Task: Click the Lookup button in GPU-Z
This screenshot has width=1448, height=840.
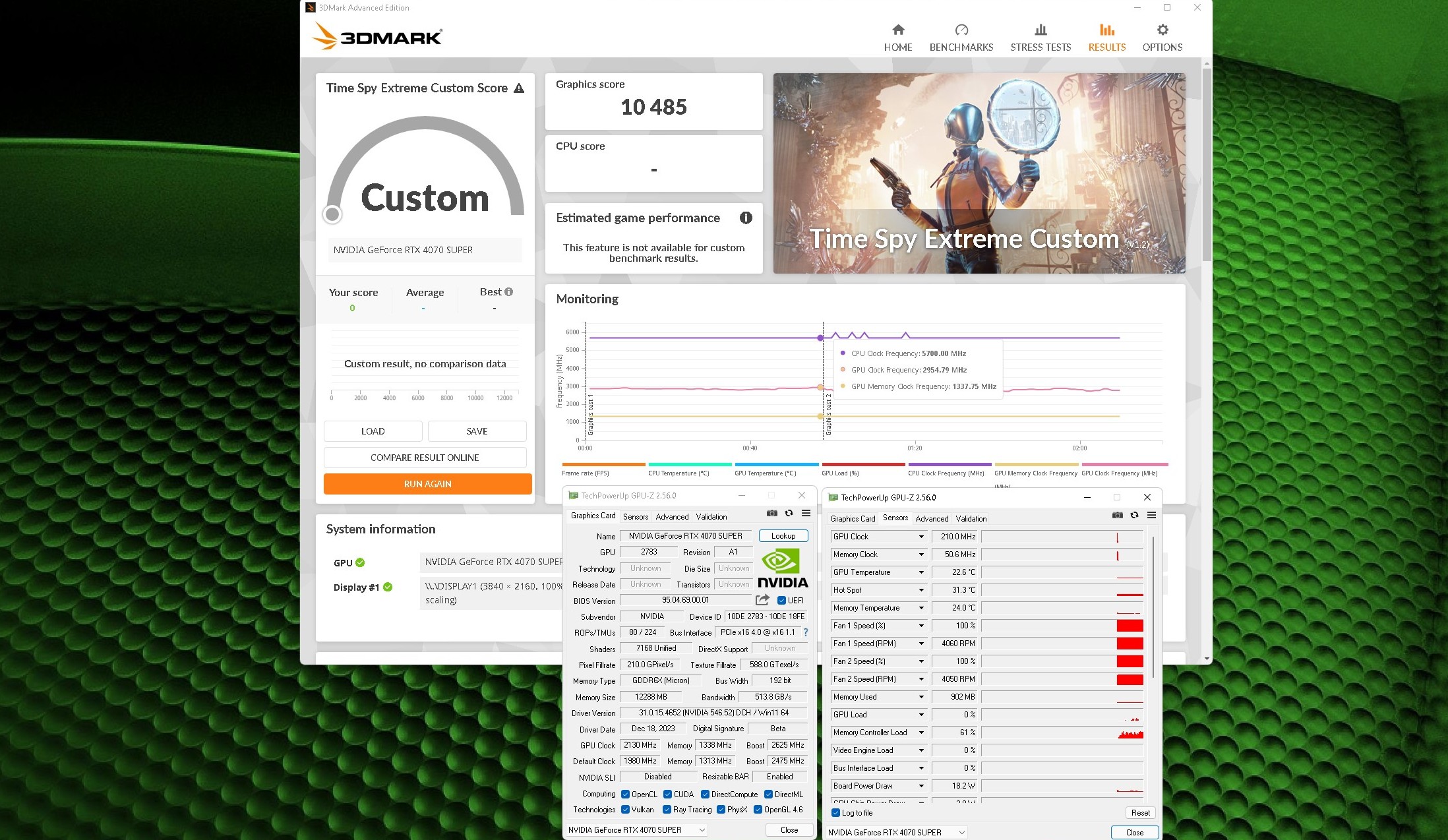Action: pyautogui.click(x=783, y=536)
